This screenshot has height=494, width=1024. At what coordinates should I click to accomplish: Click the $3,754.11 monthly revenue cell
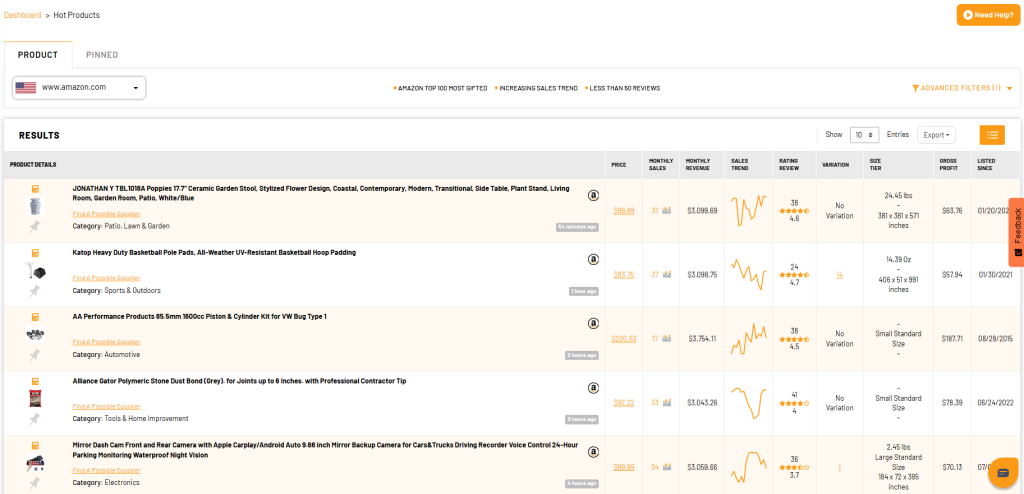click(702, 338)
